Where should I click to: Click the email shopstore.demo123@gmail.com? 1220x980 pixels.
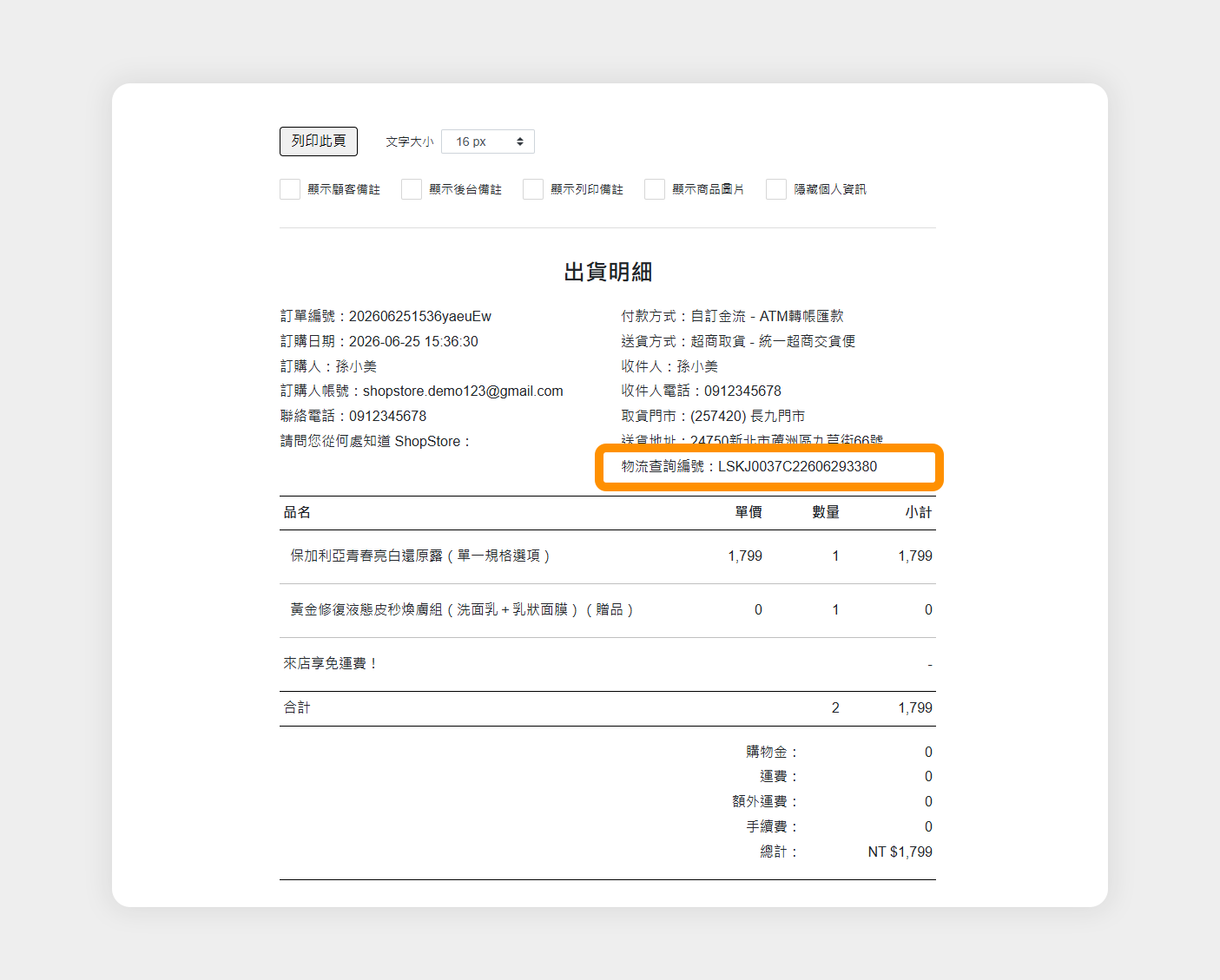(x=463, y=391)
